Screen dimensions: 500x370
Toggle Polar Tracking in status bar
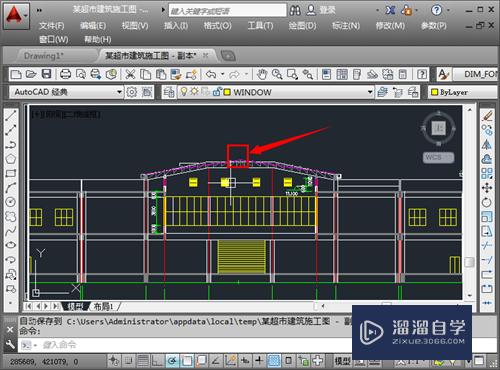point(172,361)
